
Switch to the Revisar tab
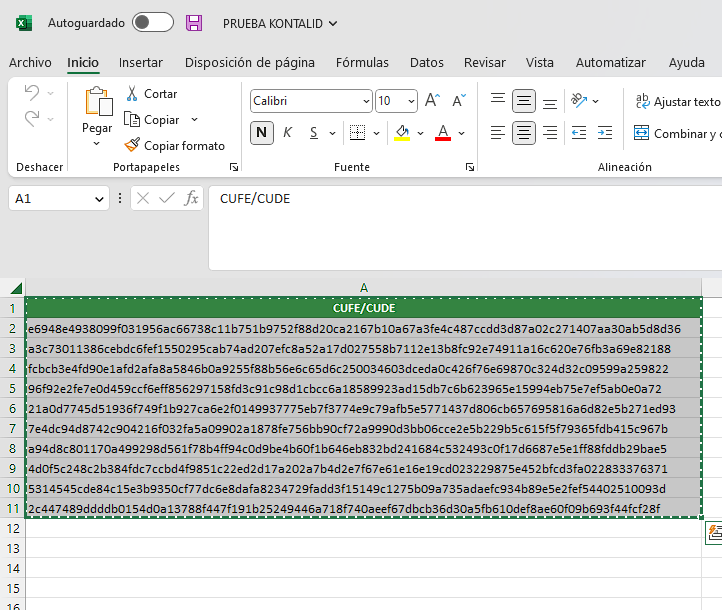[485, 63]
